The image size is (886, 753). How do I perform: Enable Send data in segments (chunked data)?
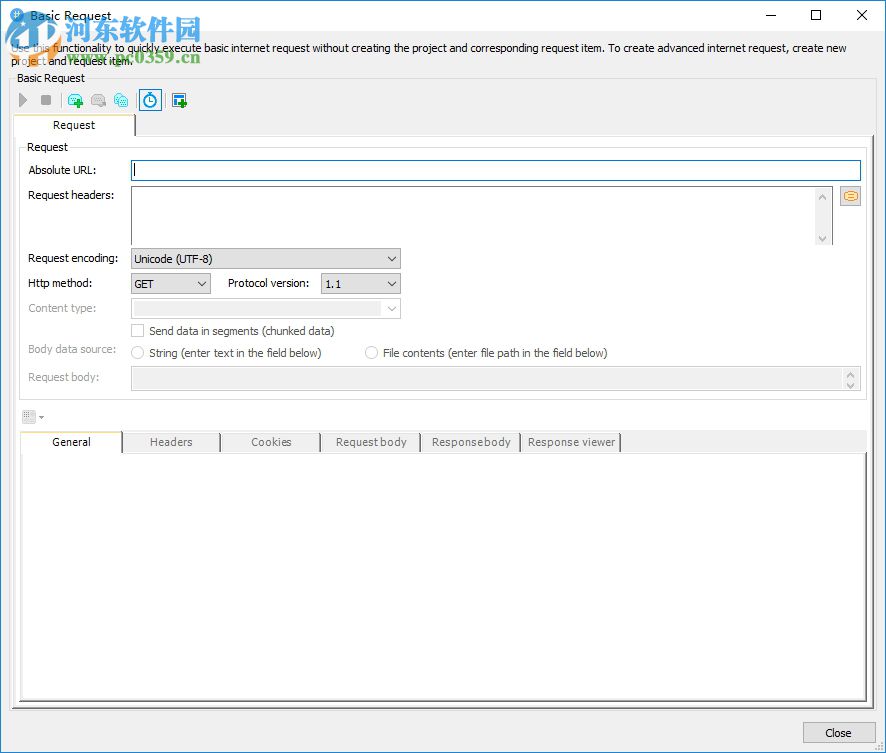click(x=137, y=331)
